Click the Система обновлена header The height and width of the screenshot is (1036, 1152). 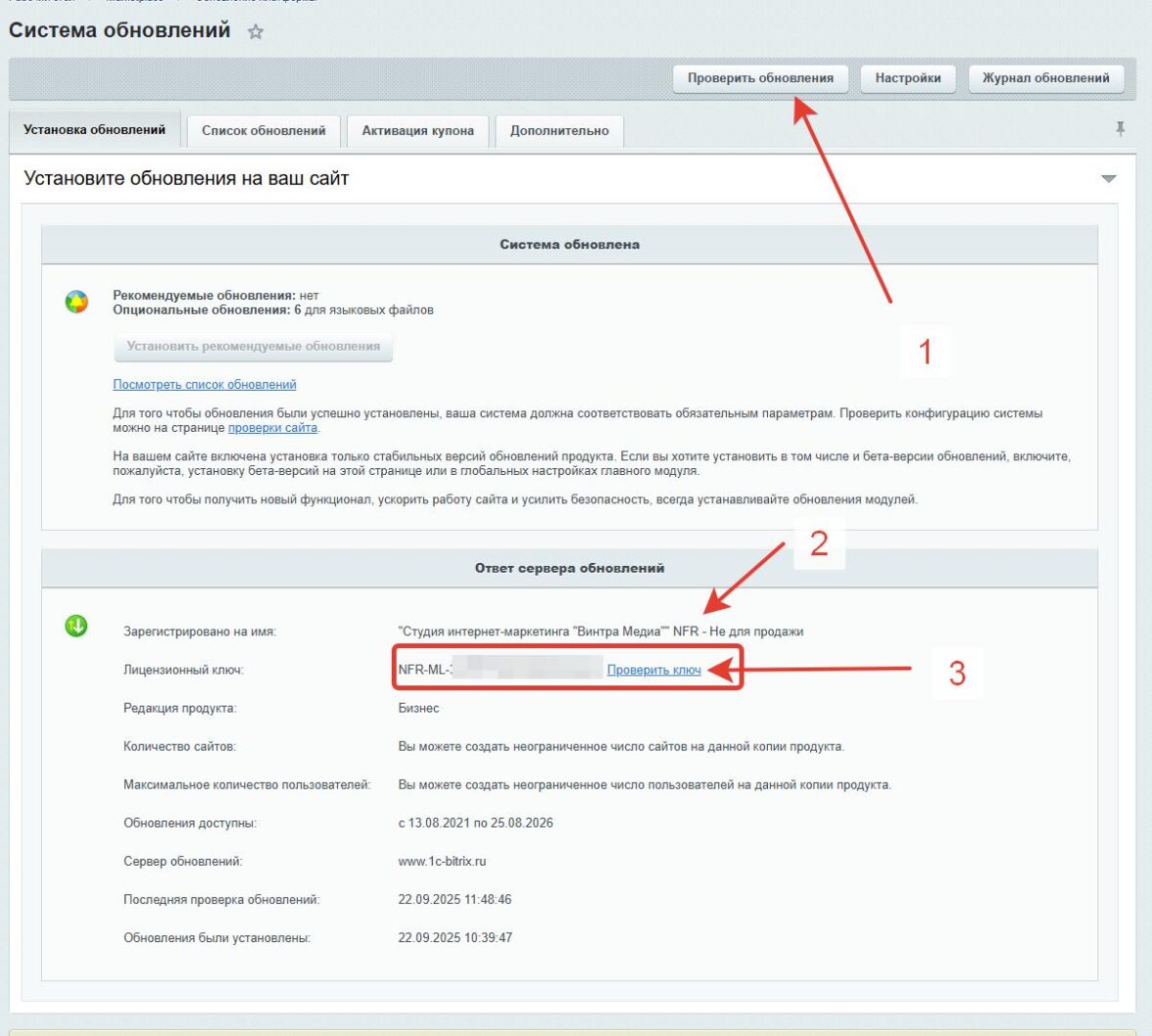[x=569, y=245]
